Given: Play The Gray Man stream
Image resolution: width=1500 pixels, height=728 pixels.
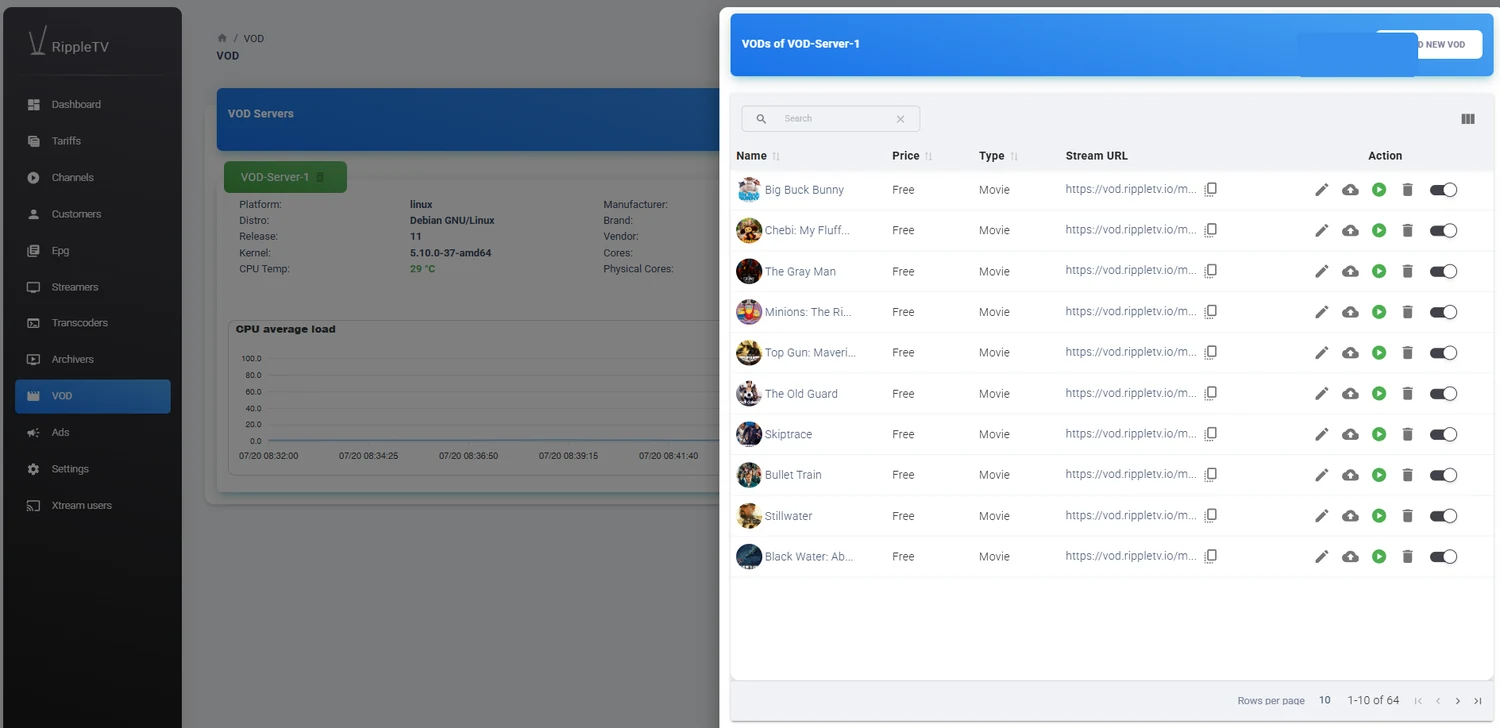Looking at the screenshot, I should click(x=1379, y=271).
